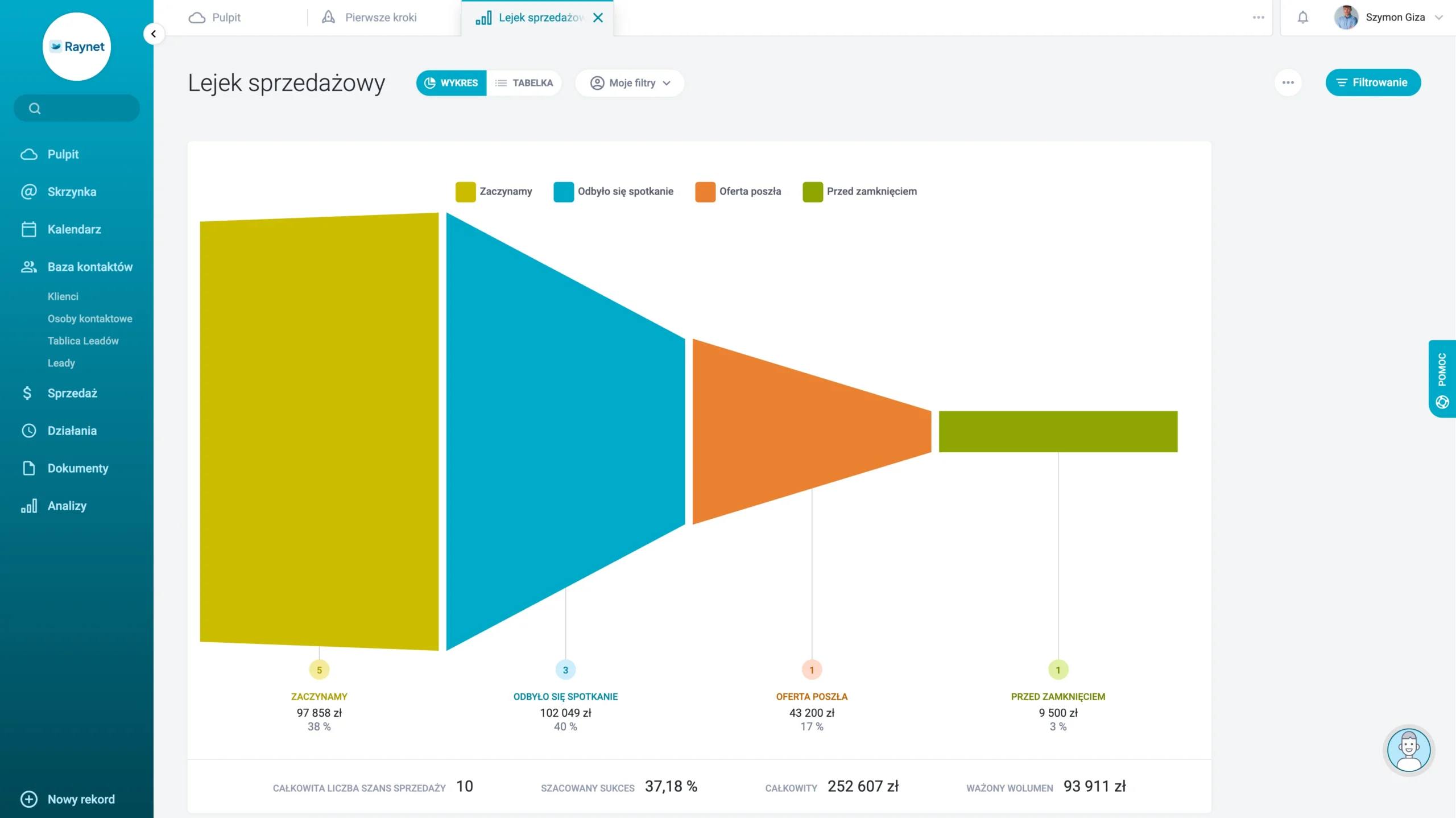Click the Raynet logo

[x=77, y=47]
